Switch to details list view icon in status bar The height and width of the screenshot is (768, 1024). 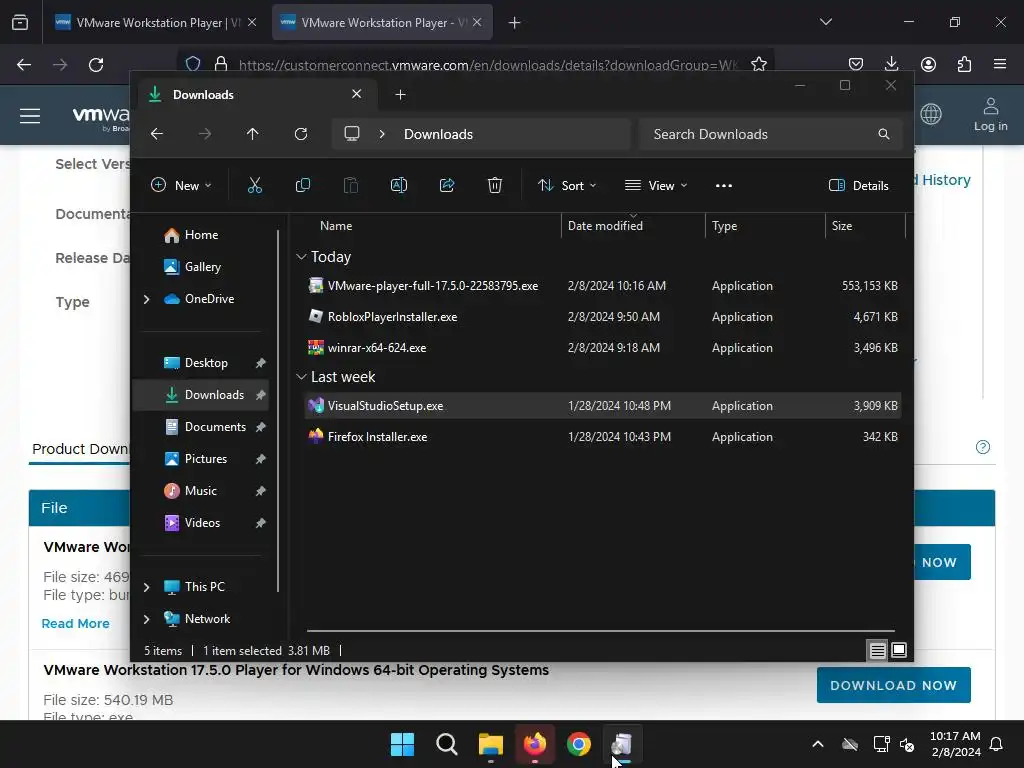pyautogui.click(x=877, y=650)
